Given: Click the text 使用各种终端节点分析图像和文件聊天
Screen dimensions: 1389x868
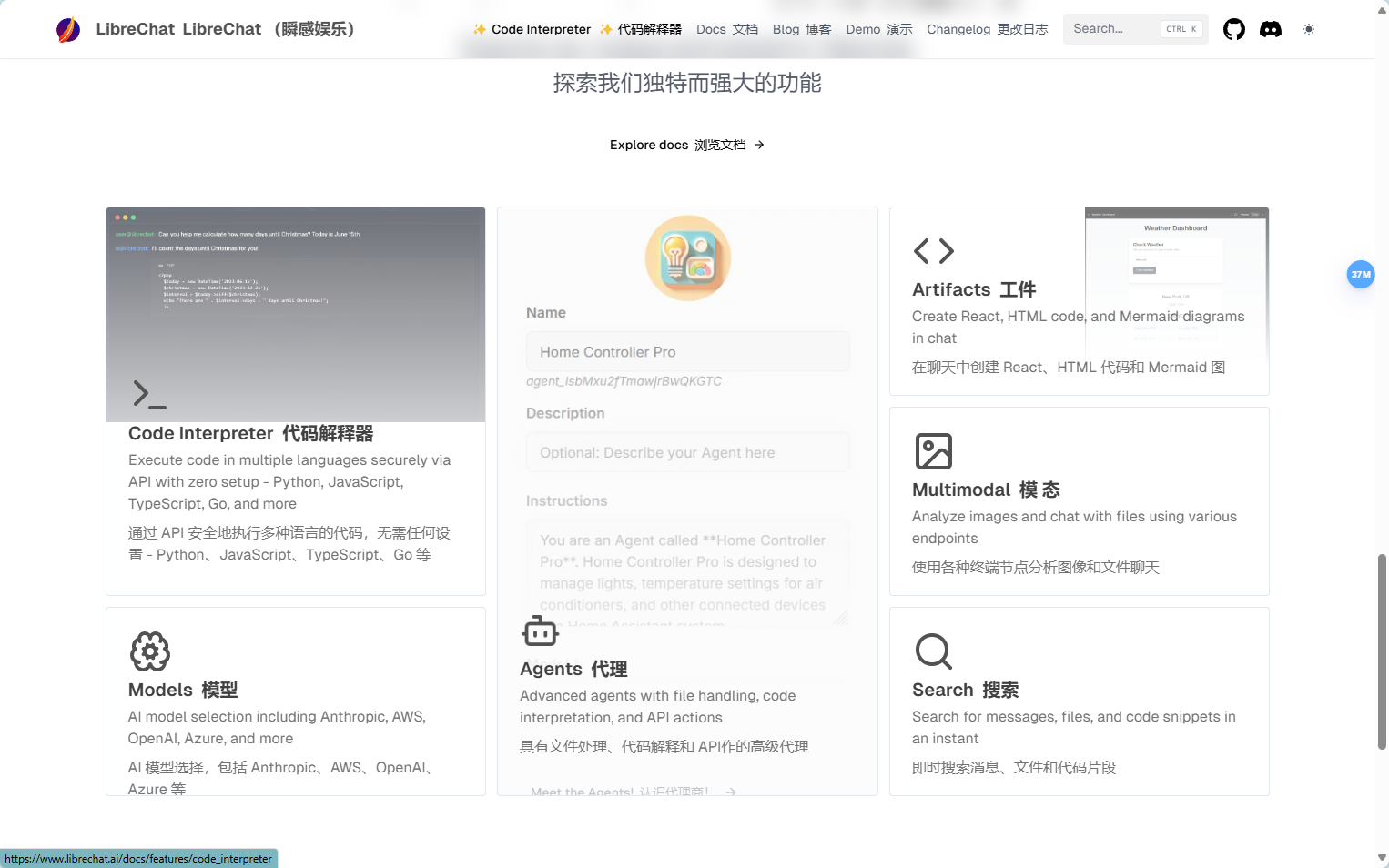Looking at the screenshot, I should (1036, 568).
